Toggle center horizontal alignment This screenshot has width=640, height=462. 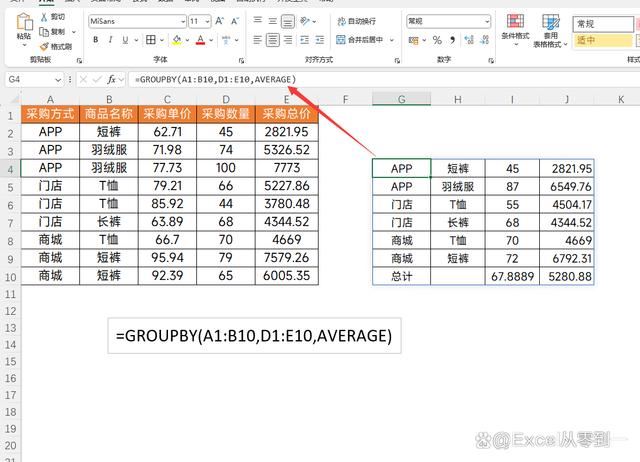[x=273, y=40]
